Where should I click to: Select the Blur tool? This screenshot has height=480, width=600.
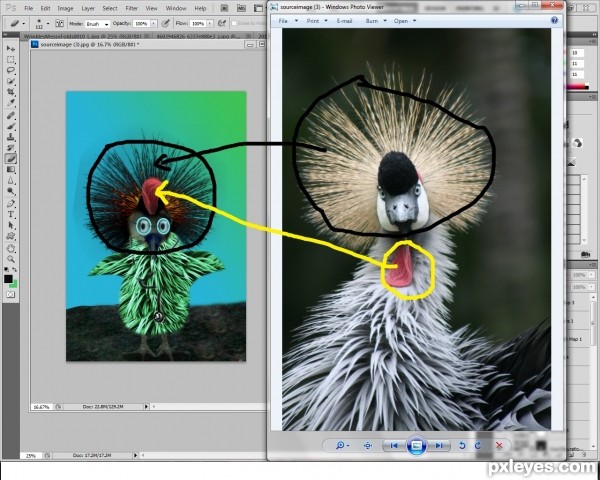(11, 180)
